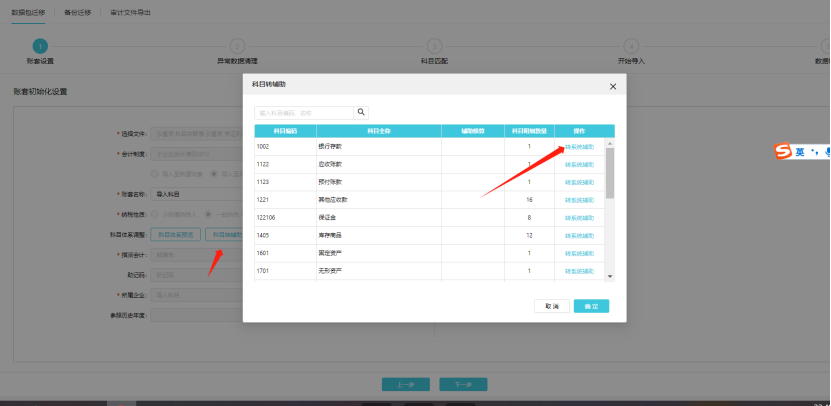Click step 3 circle 科目匹配
The image size is (831, 406).
(x=434, y=45)
